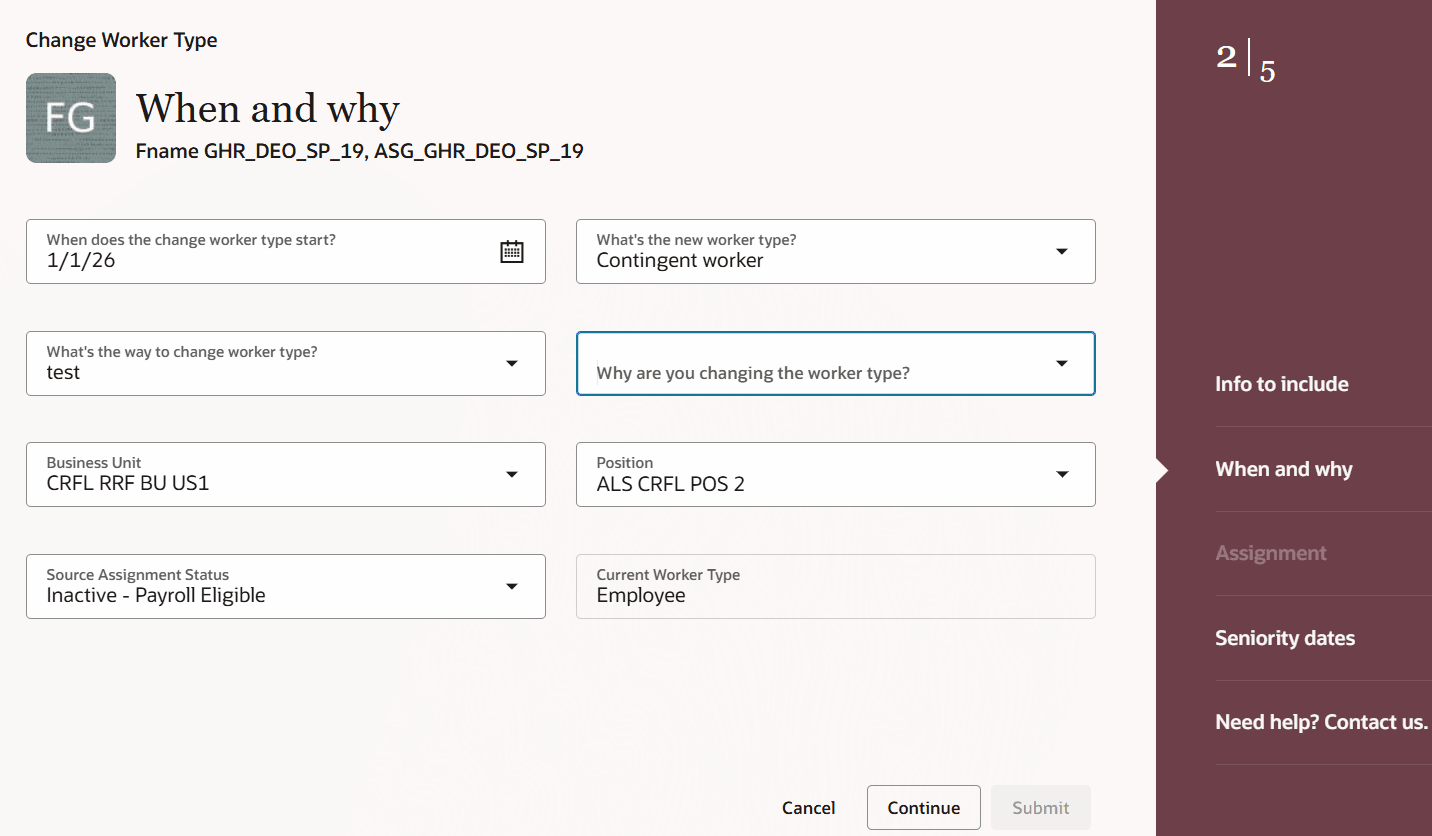Expand the 'What's the way to change worker type?' list
The image size is (1432, 836).
512,363
